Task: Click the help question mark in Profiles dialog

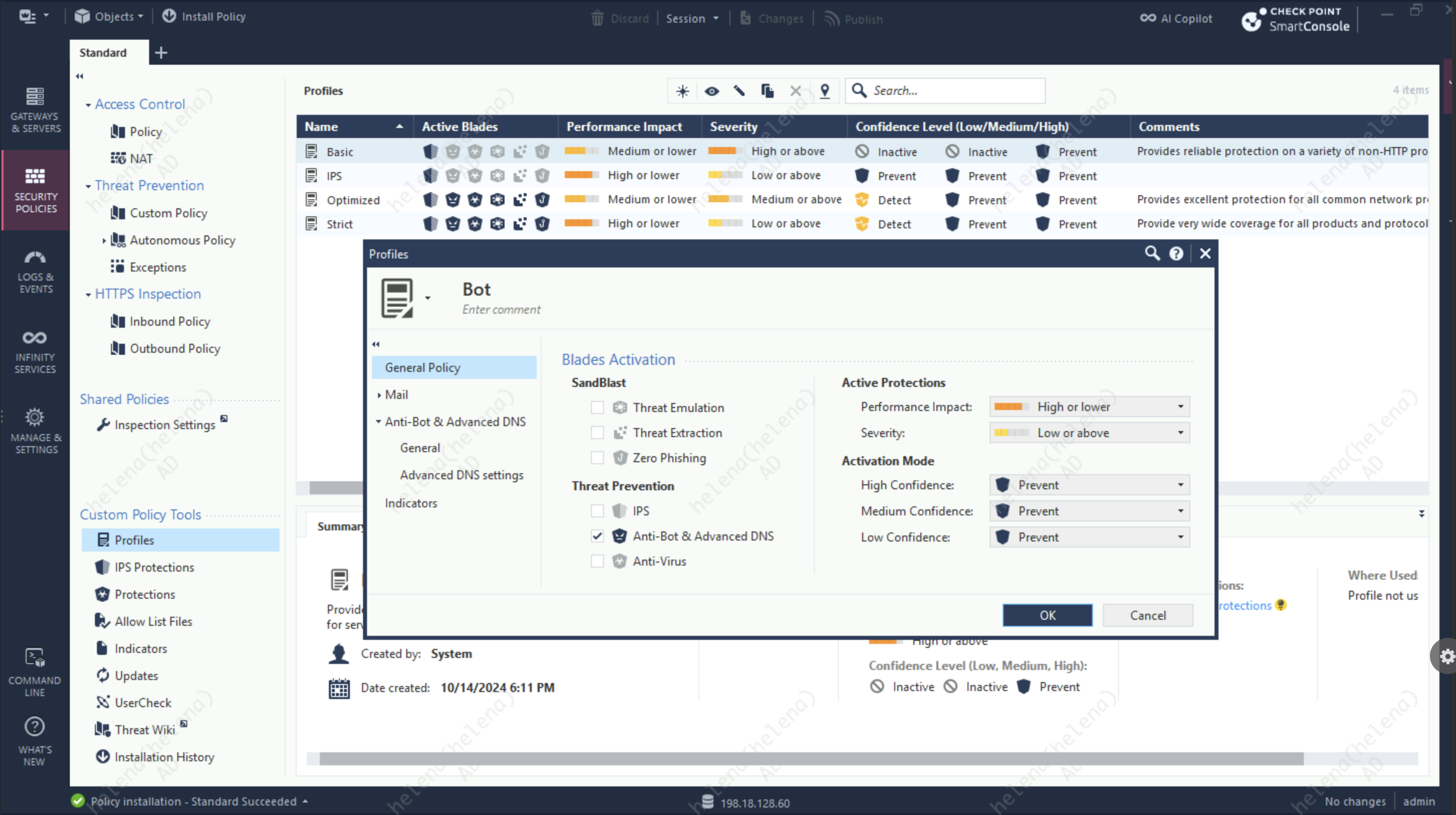Action: pos(1176,253)
